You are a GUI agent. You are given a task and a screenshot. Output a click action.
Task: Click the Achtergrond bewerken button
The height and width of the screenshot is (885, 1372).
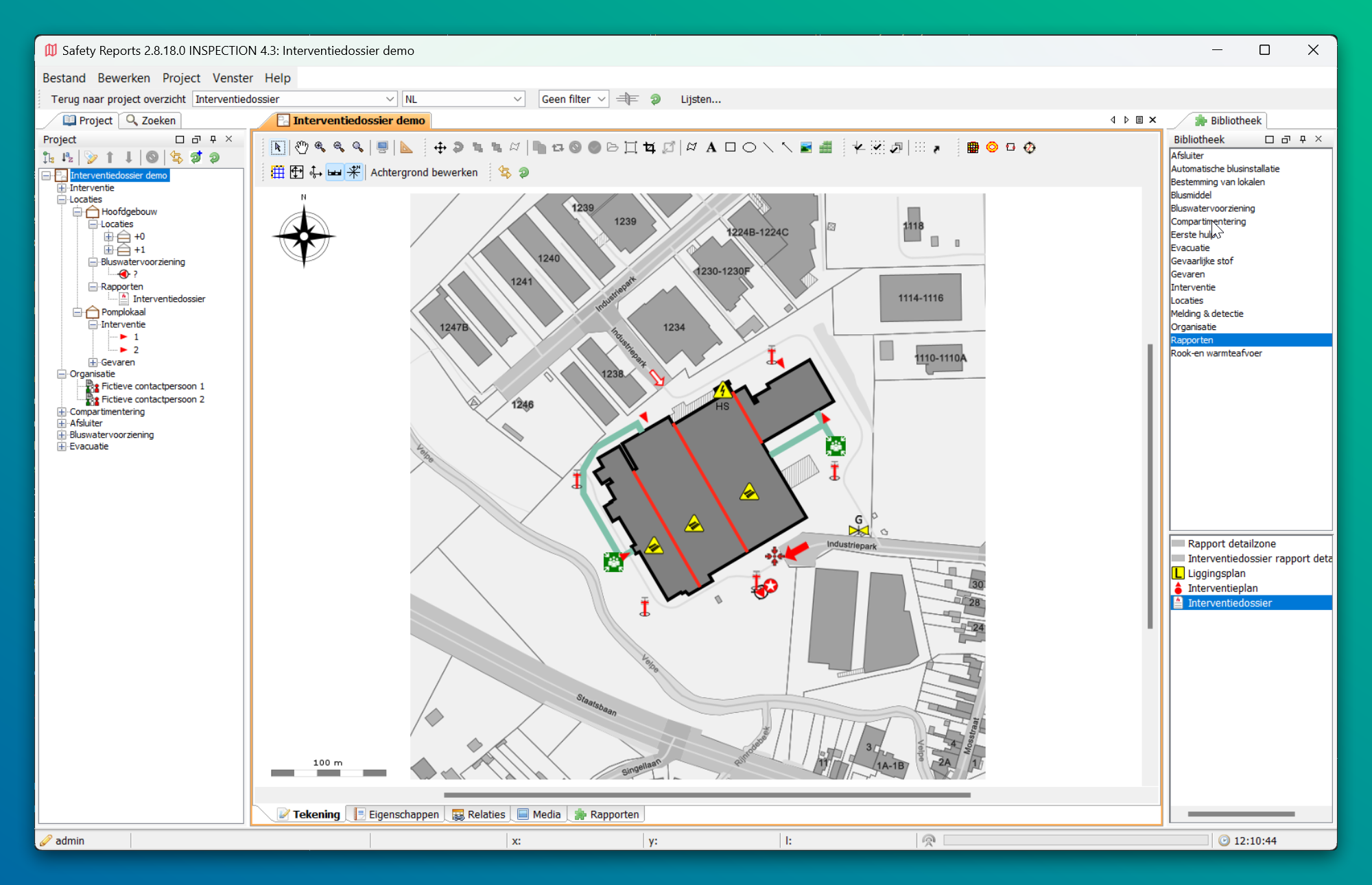pyautogui.click(x=424, y=172)
